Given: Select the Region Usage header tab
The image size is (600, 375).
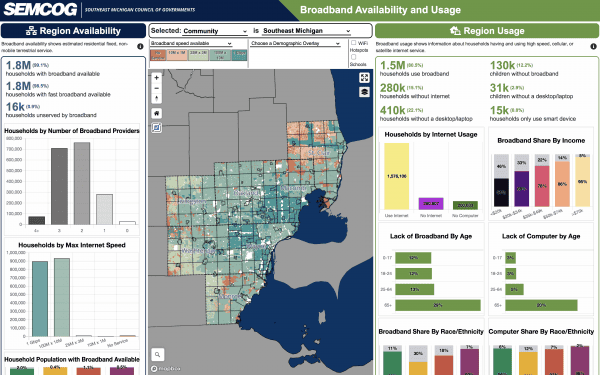Looking at the screenshot, I should pos(487,31).
